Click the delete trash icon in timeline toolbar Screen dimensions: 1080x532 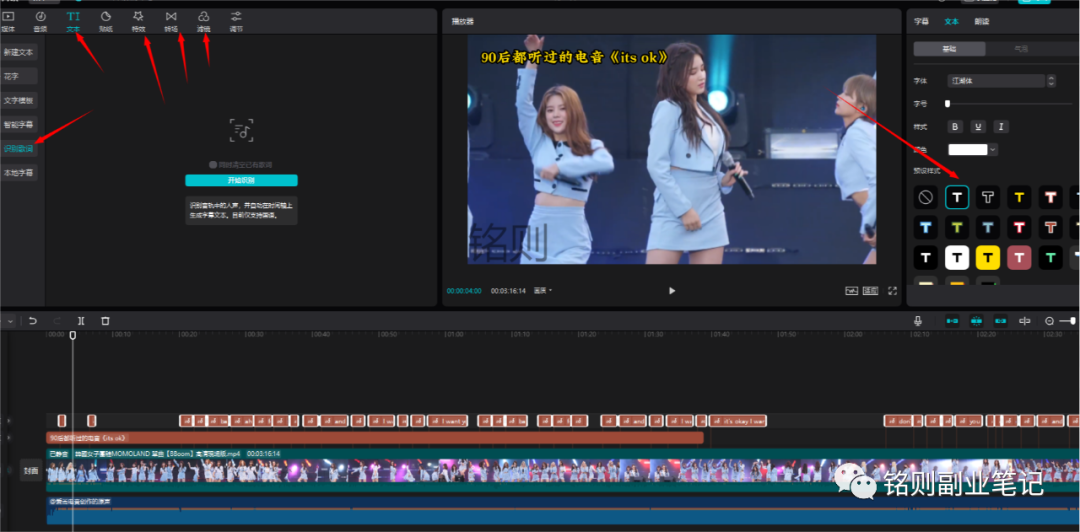pos(106,321)
